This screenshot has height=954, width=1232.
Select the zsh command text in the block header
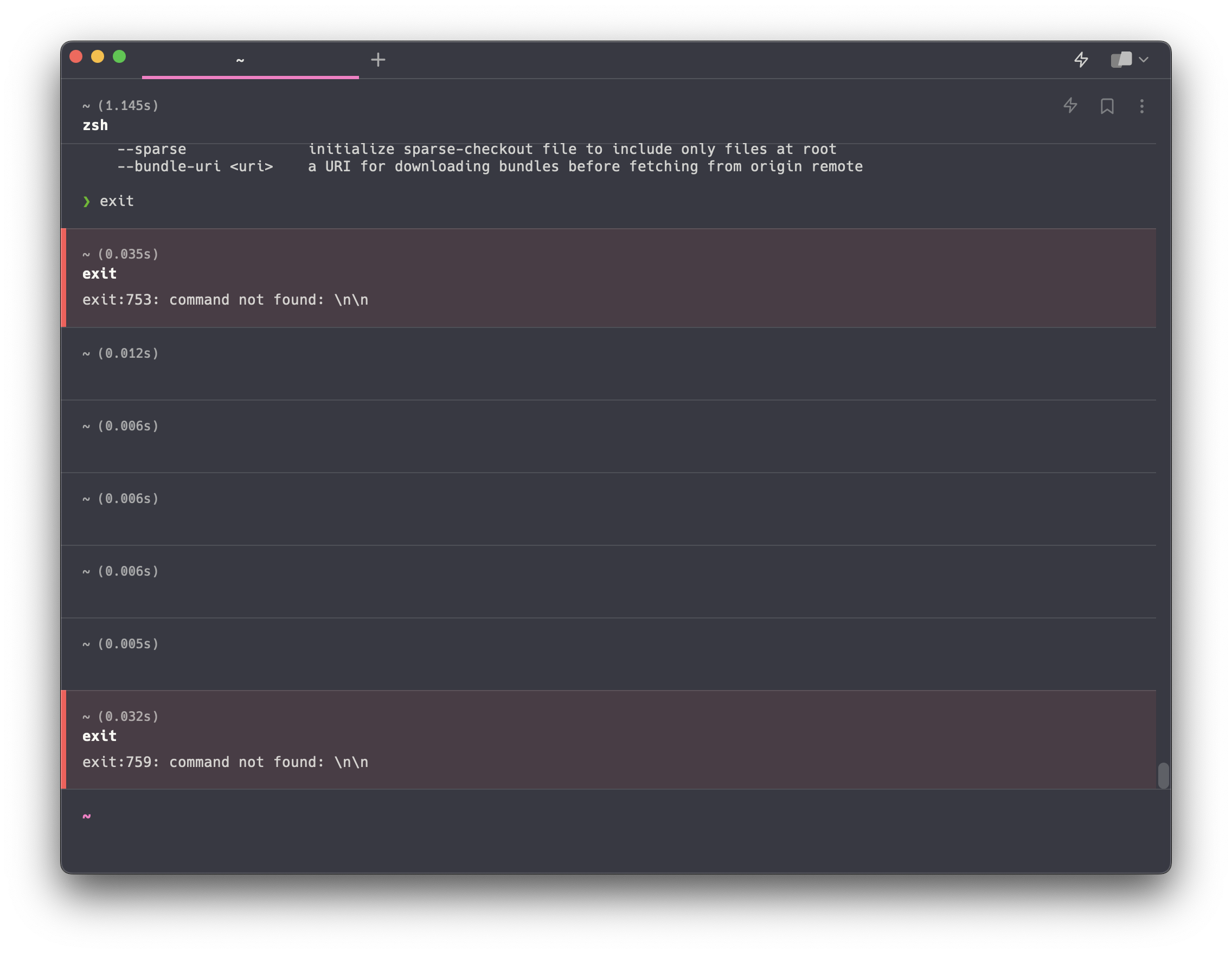95,125
